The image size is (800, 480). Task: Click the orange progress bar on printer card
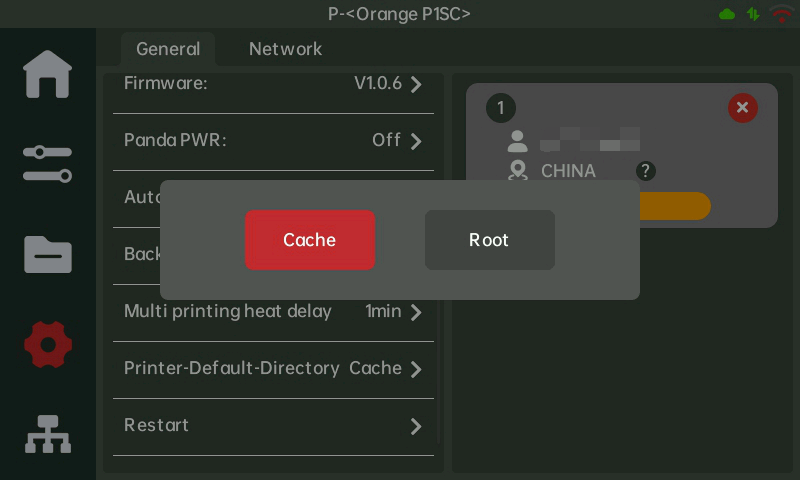[675, 206]
